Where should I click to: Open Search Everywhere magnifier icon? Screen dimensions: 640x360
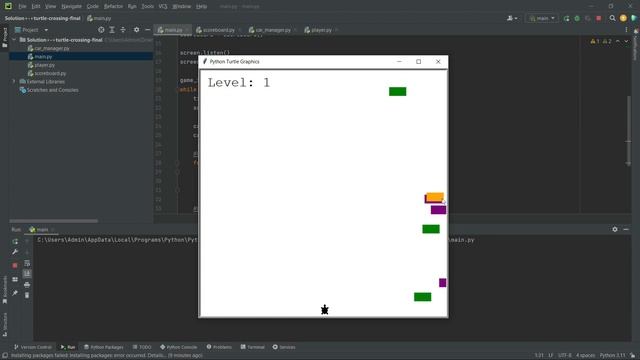(612, 18)
